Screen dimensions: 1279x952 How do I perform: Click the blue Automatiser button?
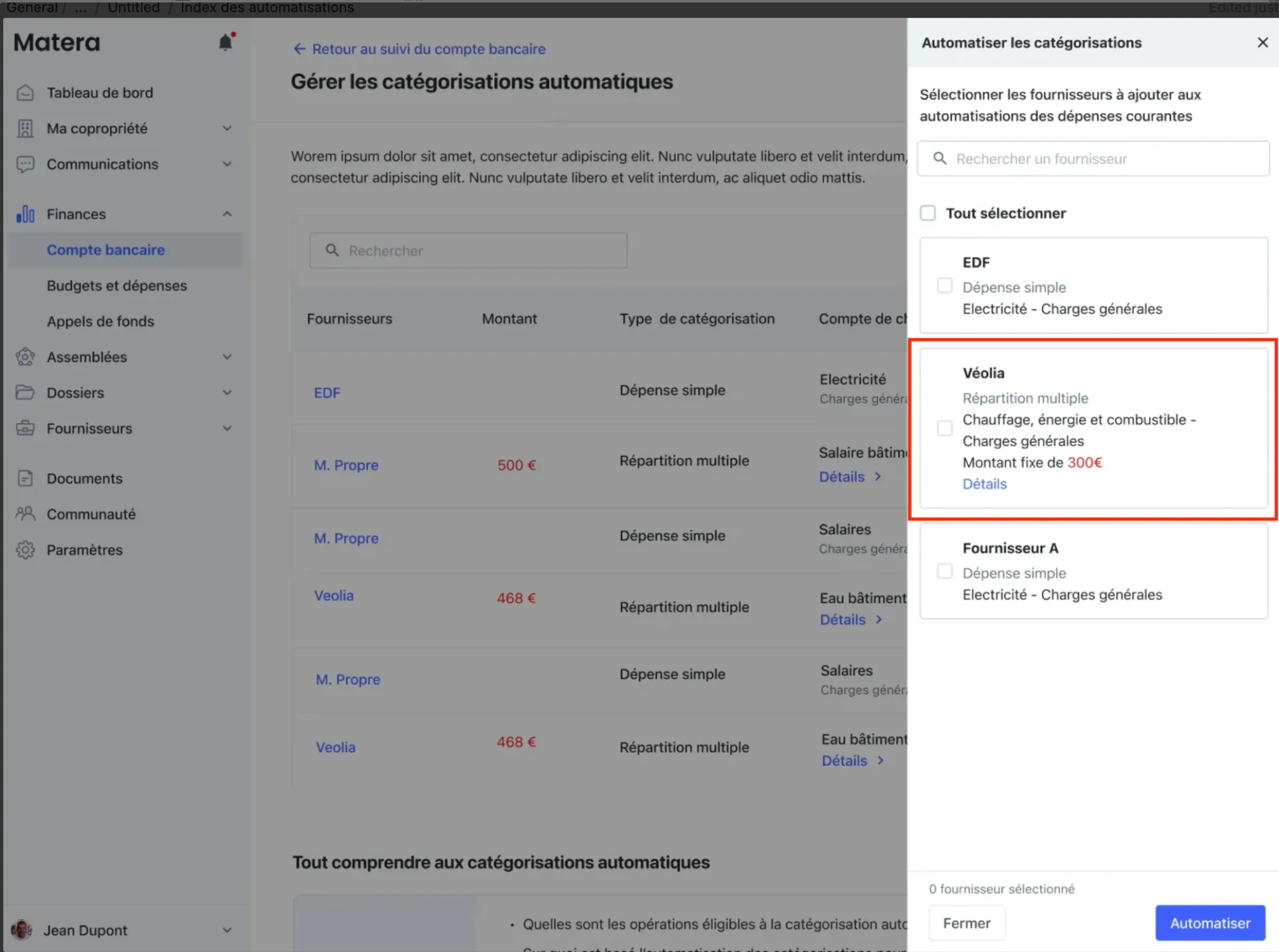[1210, 923]
